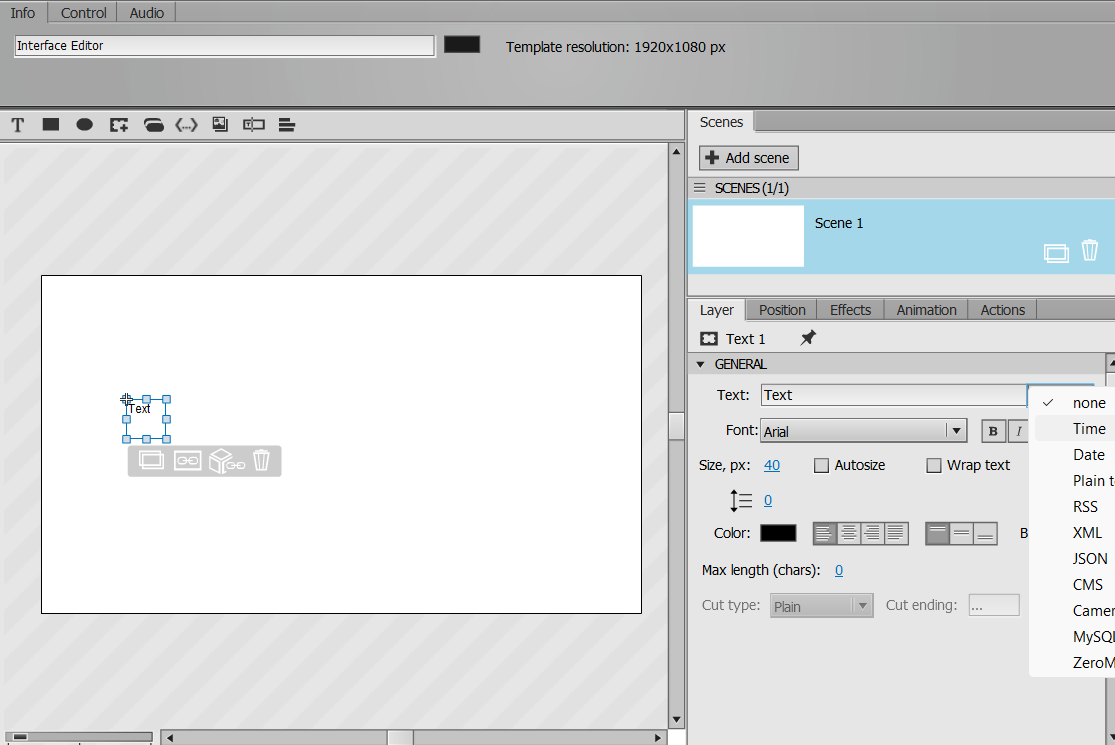The height and width of the screenshot is (745, 1115).
Task: Open the Scenes tab
Action: pos(721,122)
